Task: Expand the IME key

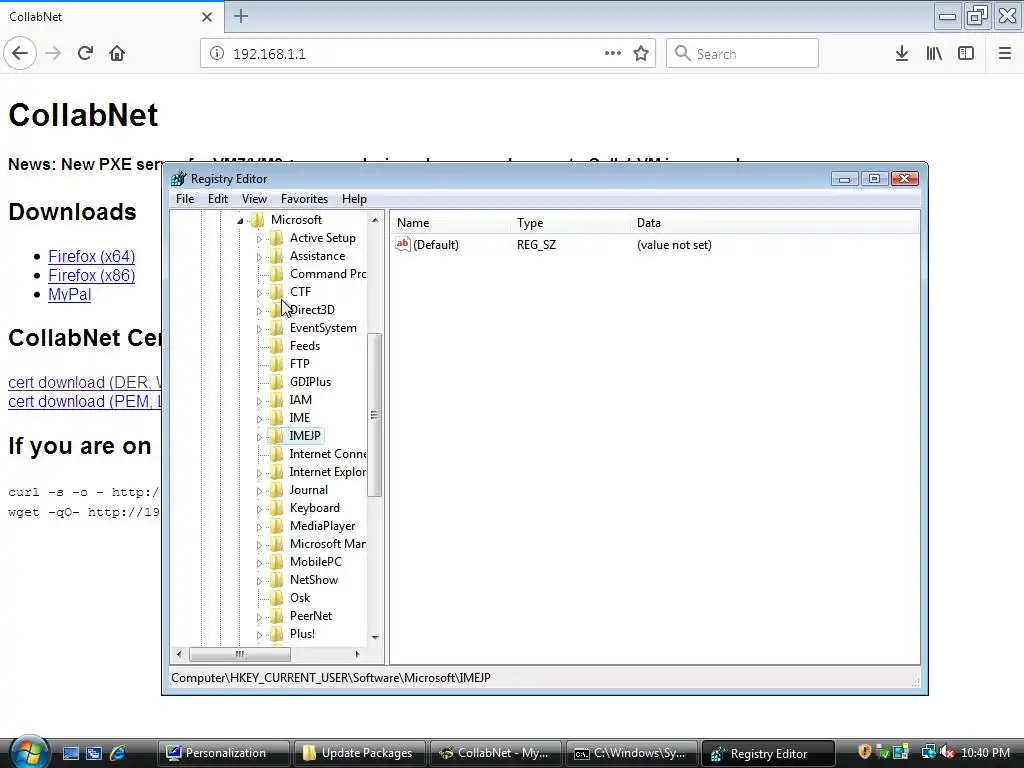Action: (x=259, y=419)
